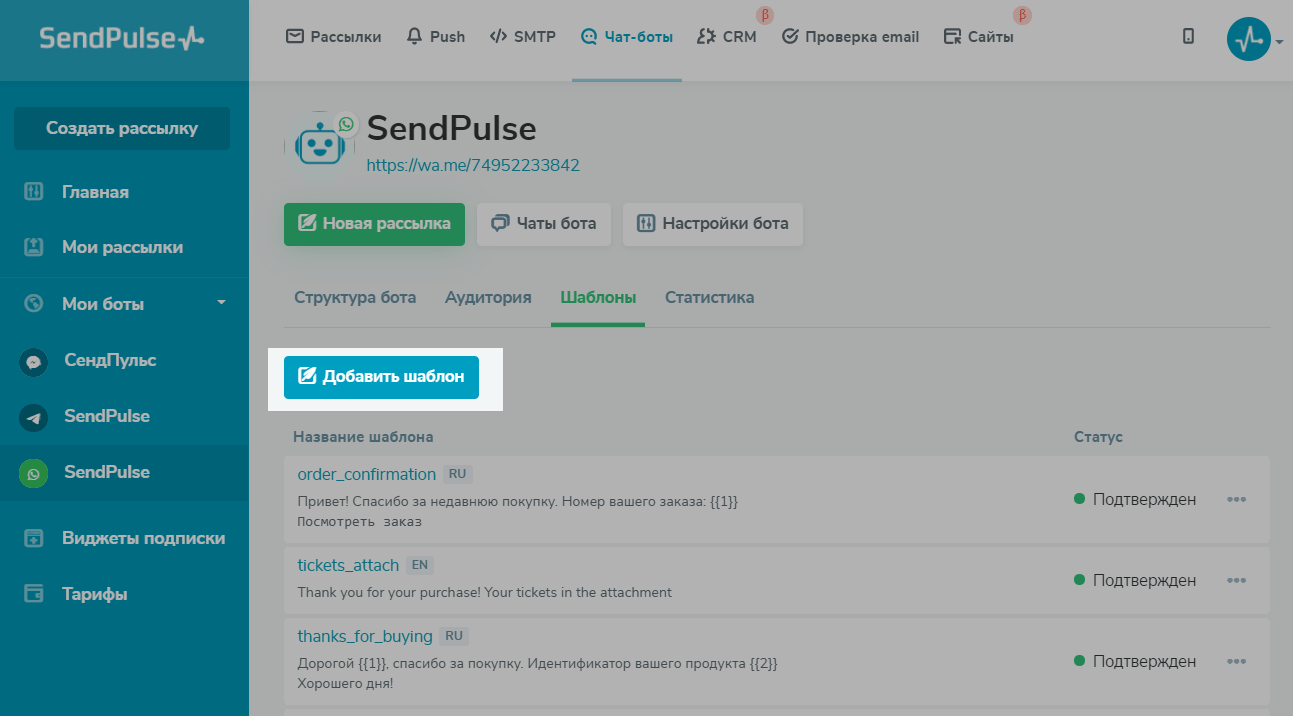
Task: Switch to the Статистика tab
Action: coord(710,298)
